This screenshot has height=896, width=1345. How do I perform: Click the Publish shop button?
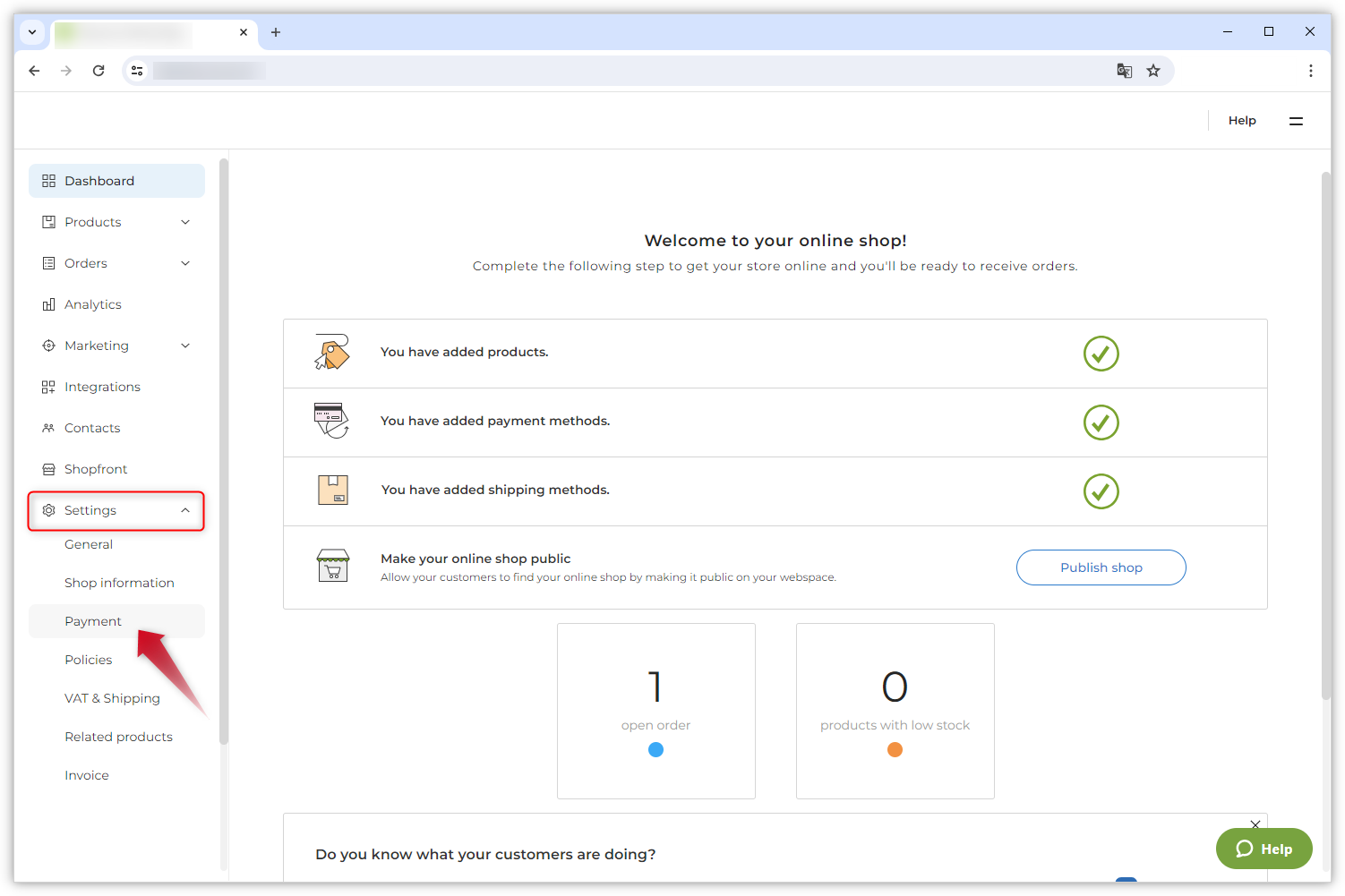(x=1101, y=567)
